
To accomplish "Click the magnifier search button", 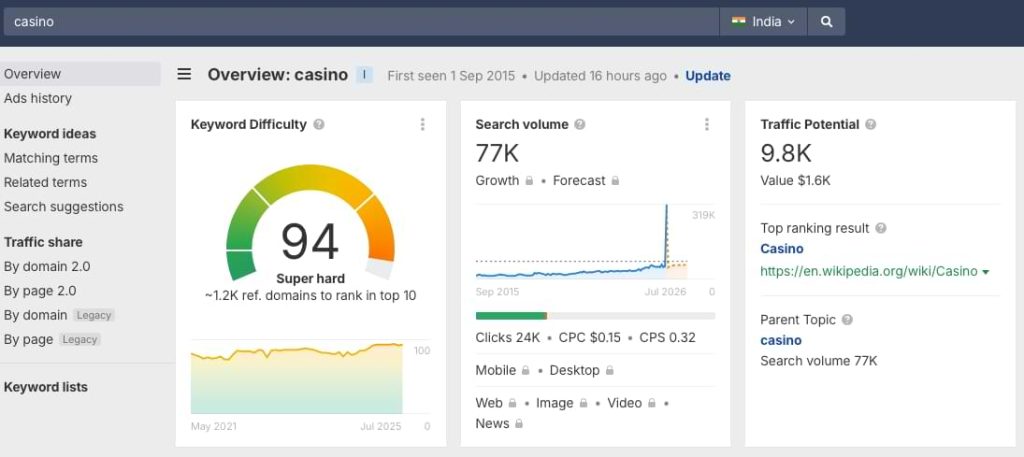I will pos(826,22).
